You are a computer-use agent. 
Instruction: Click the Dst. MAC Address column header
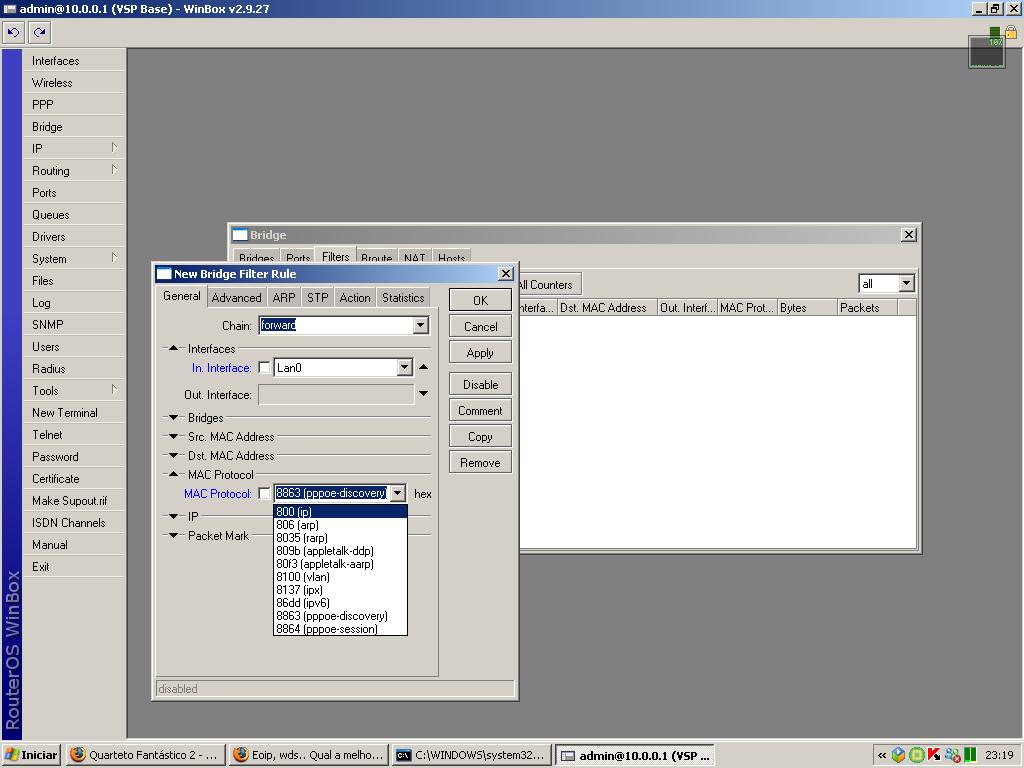click(607, 308)
